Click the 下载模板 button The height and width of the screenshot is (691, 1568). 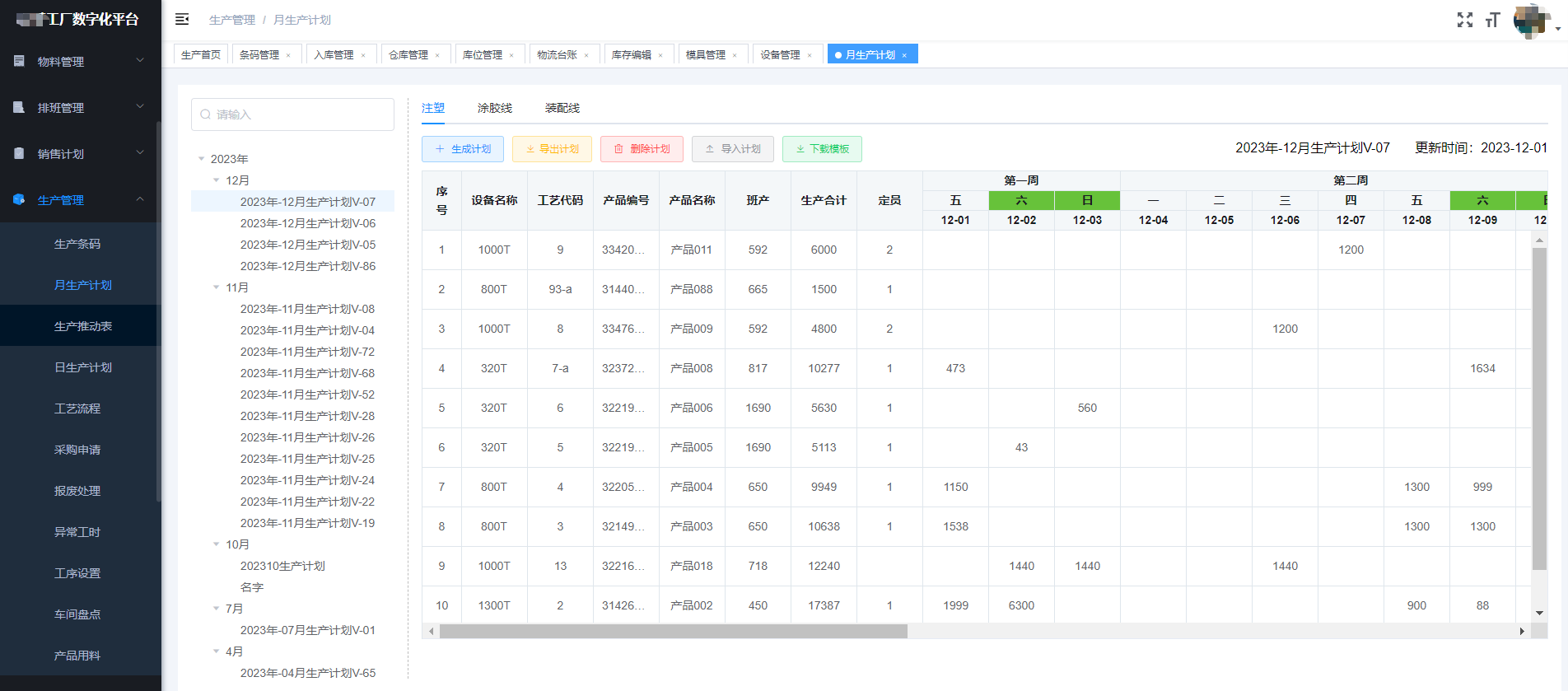coord(822,149)
